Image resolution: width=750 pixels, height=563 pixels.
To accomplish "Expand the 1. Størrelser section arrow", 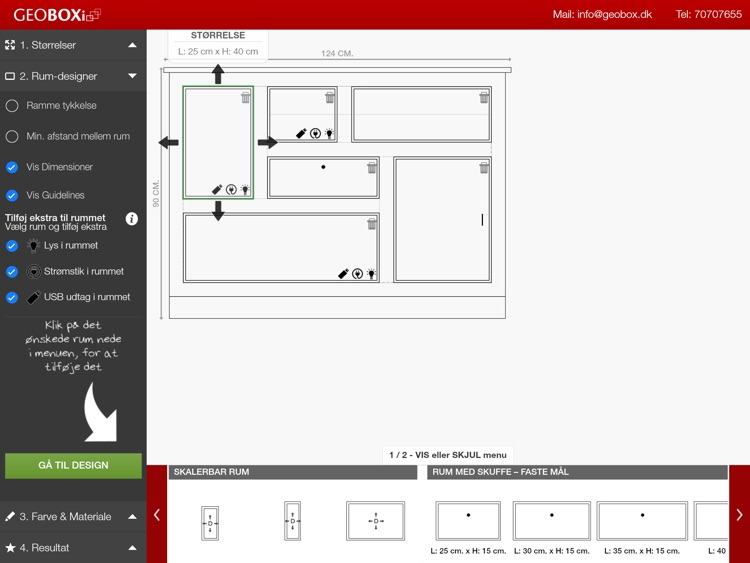I will (132, 45).
